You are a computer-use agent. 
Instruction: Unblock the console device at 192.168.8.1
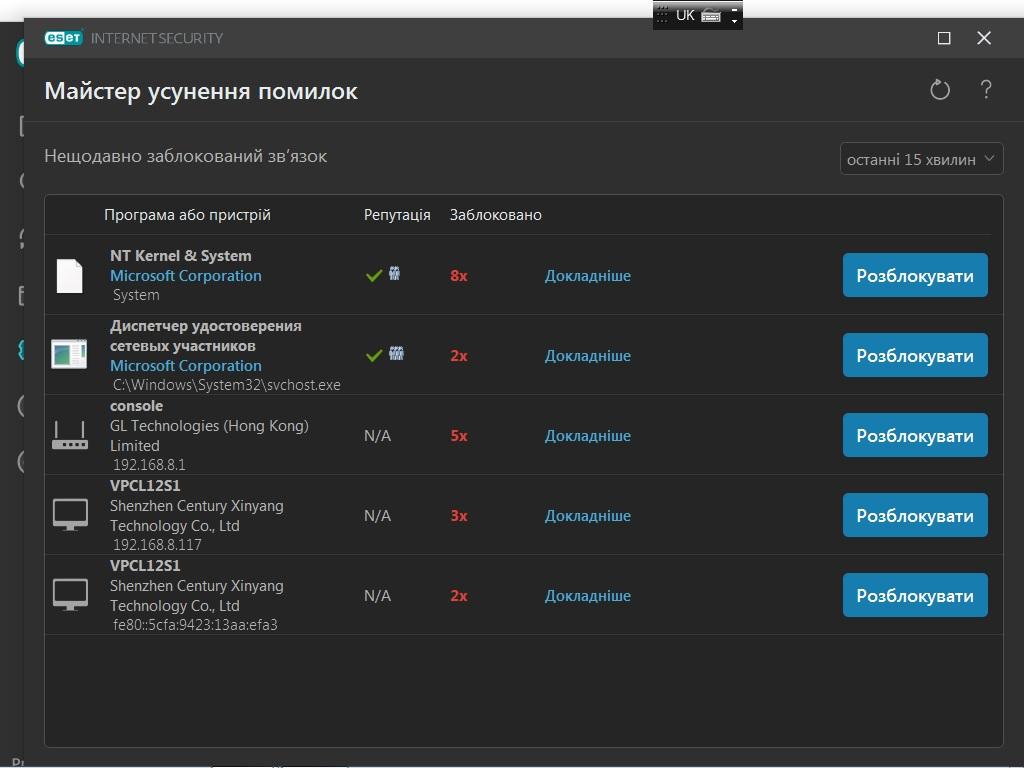coord(914,435)
